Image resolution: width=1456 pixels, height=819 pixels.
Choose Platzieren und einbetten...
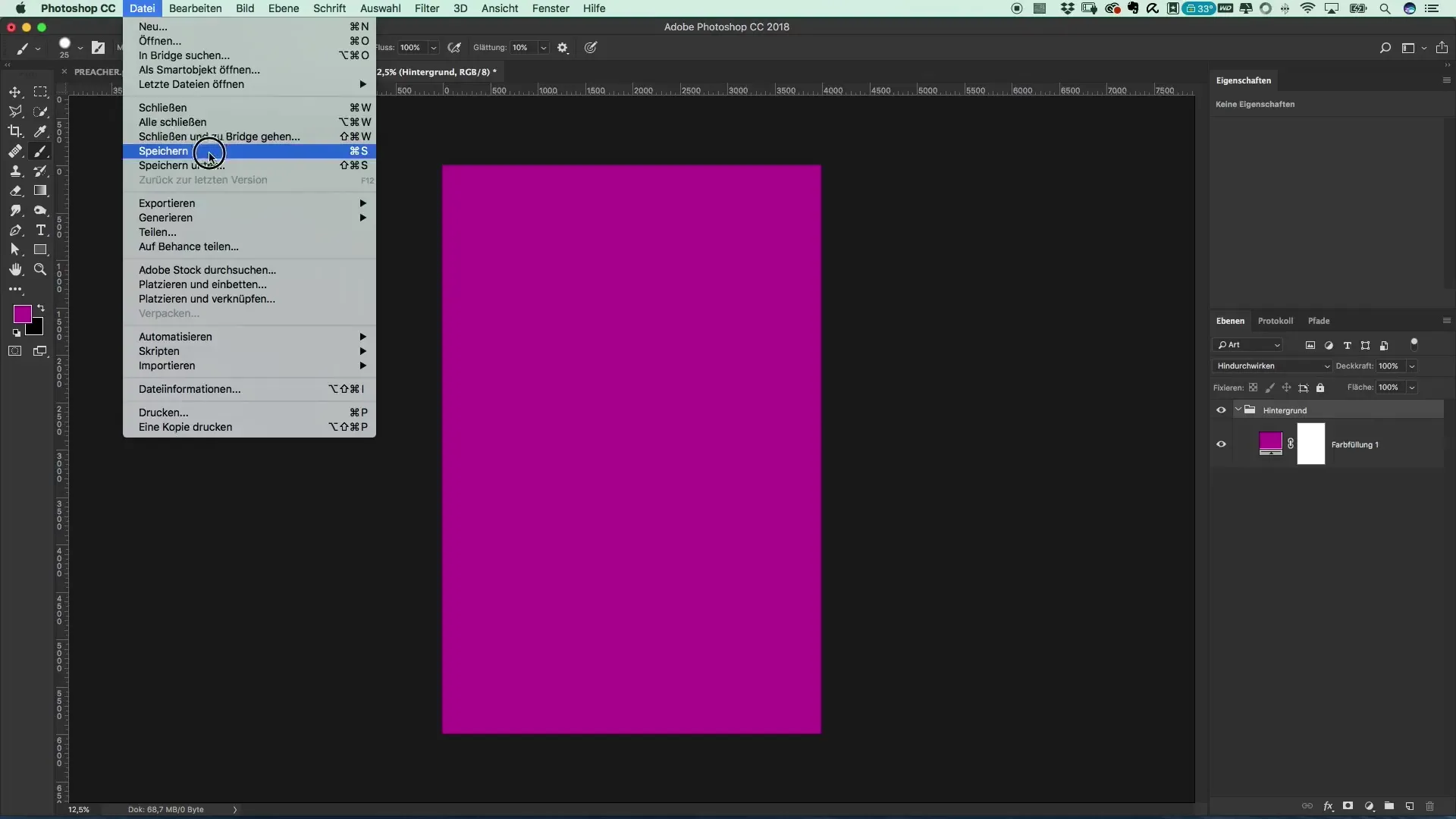(249, 284)
